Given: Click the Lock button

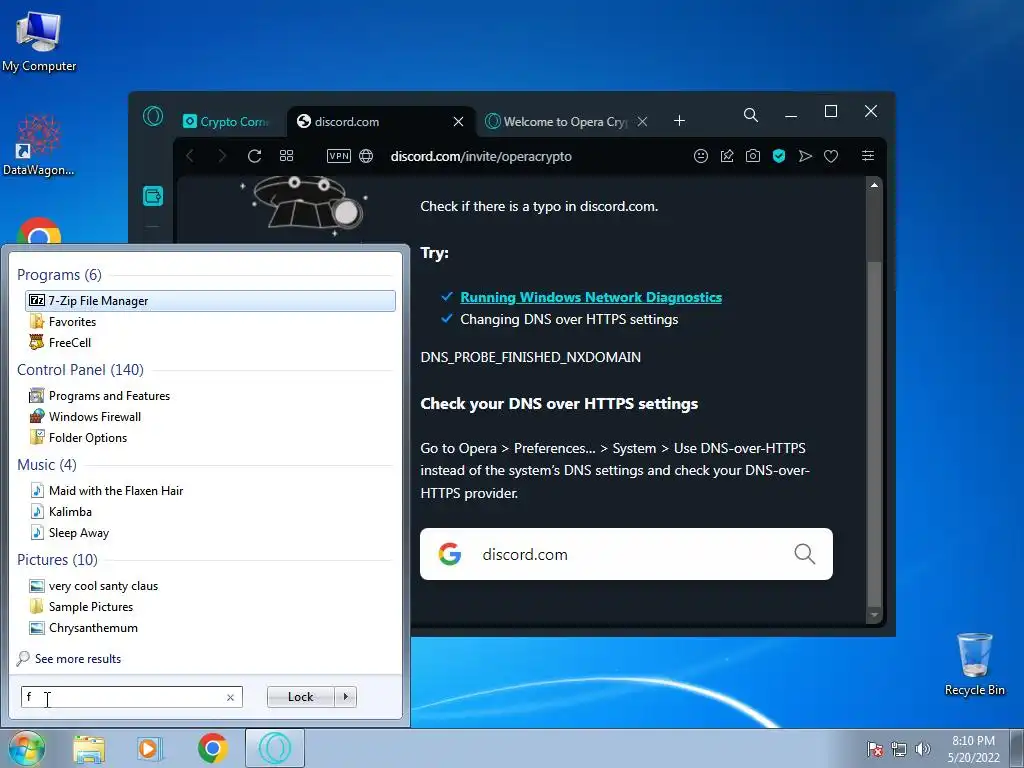Looking at the screenshot, I should [x=300, y=697].
